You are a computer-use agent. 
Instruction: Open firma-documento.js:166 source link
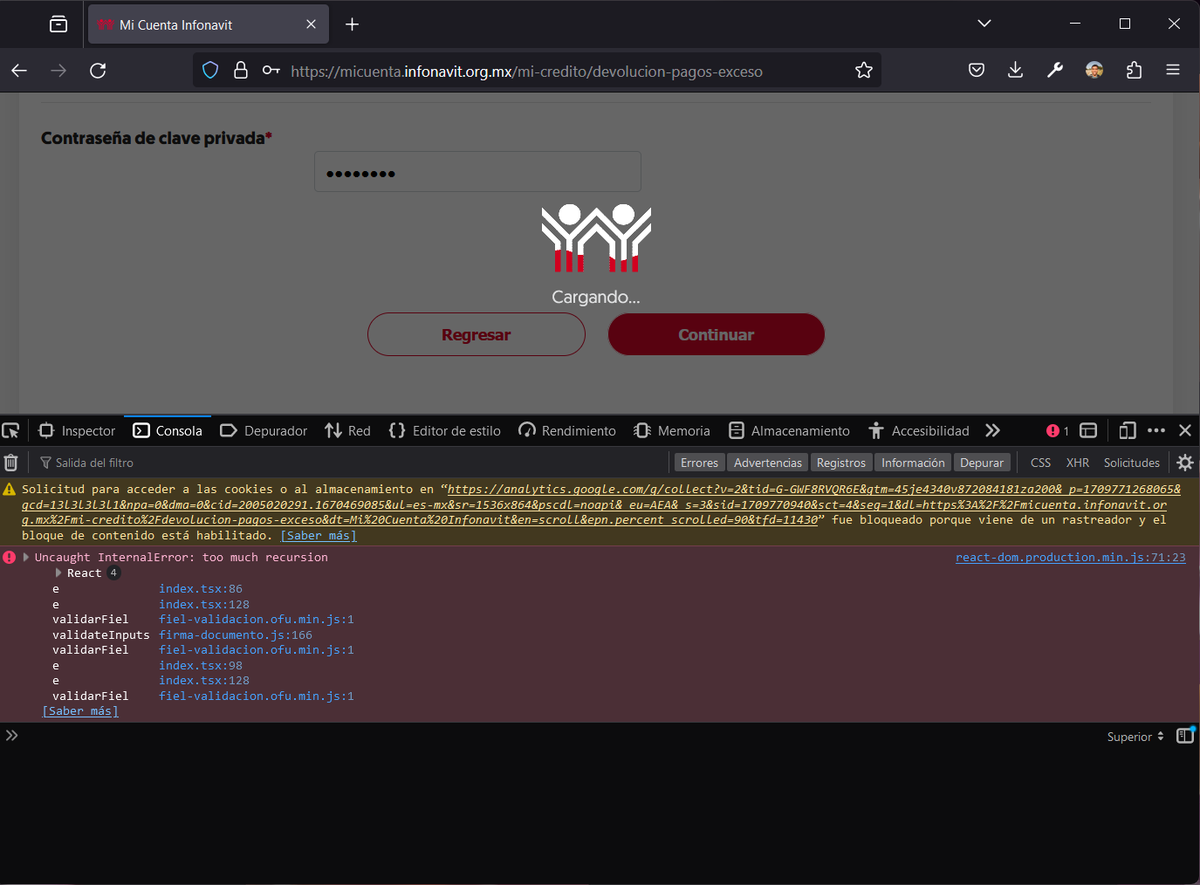point(236,635)
